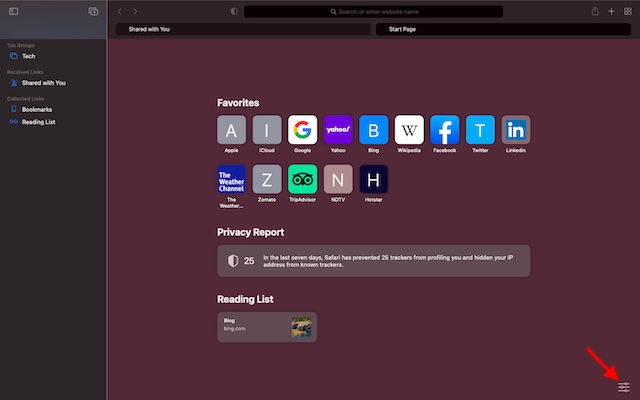Image resolution: width=640 pixels, height=400 pixels.
Task: Open The Weather Channel favorite
Action: [x=231, y=179]
